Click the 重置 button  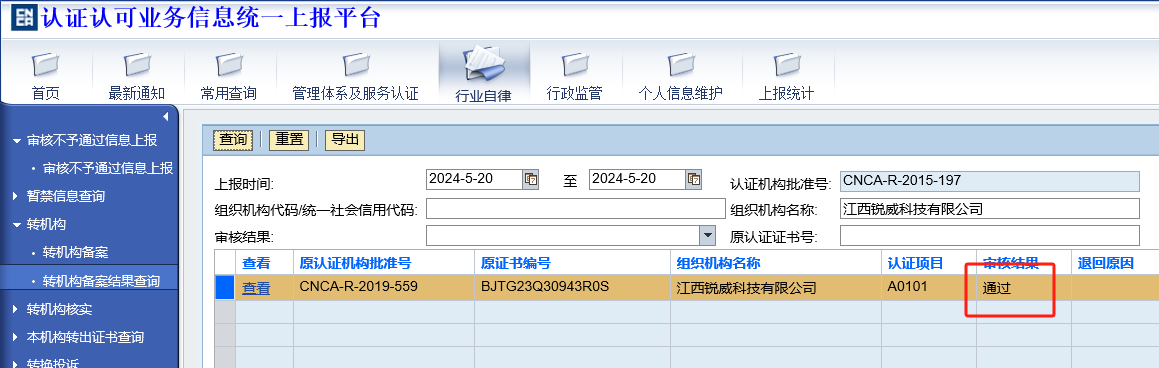(289, 140)
